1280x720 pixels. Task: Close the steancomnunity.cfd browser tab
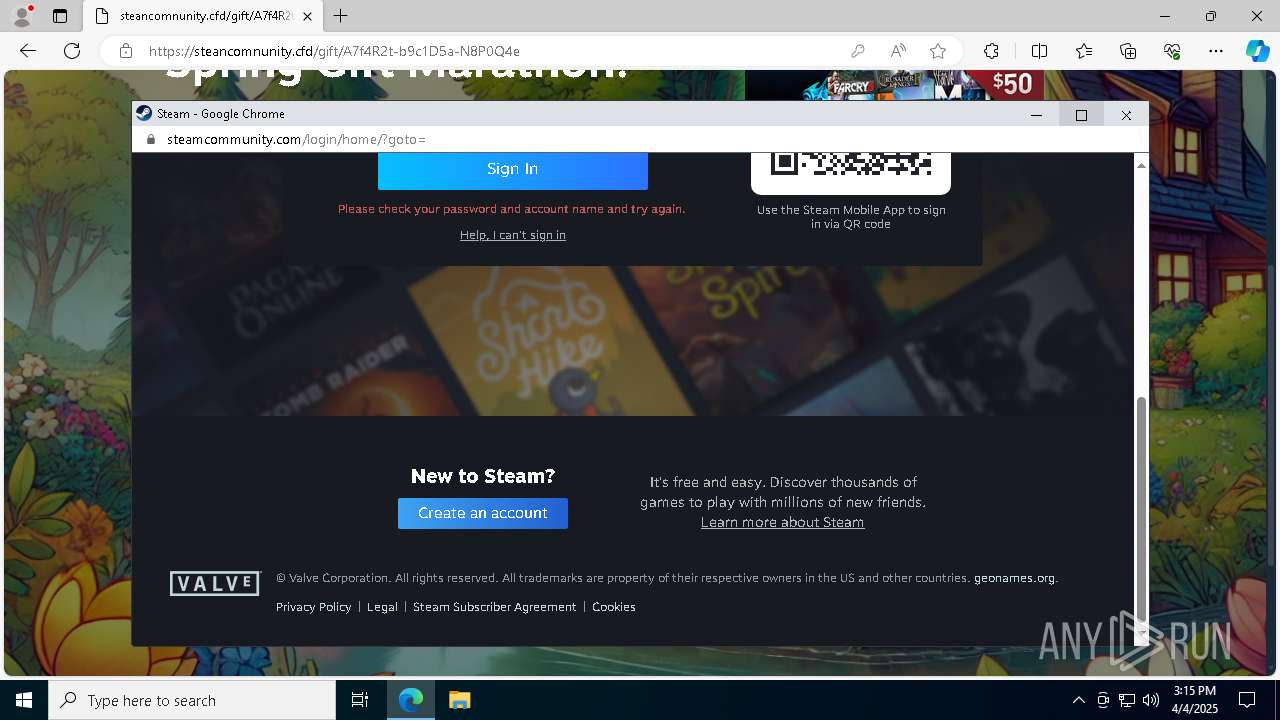[308, 16]
